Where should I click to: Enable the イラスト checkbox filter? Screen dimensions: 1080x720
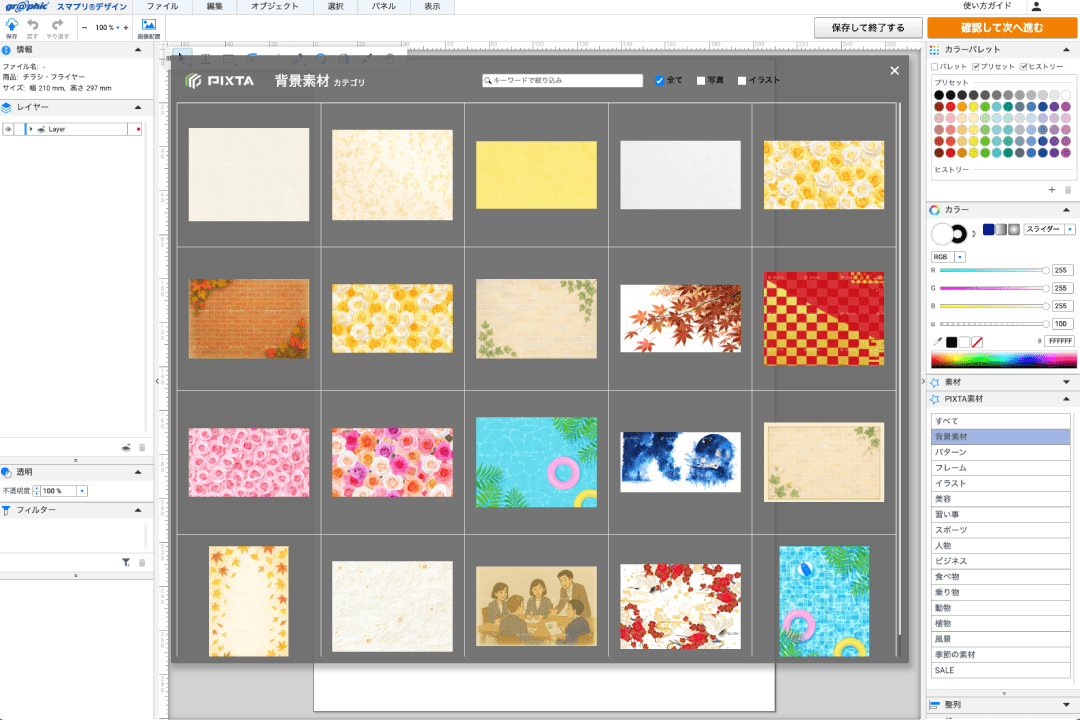coord(741,81)
